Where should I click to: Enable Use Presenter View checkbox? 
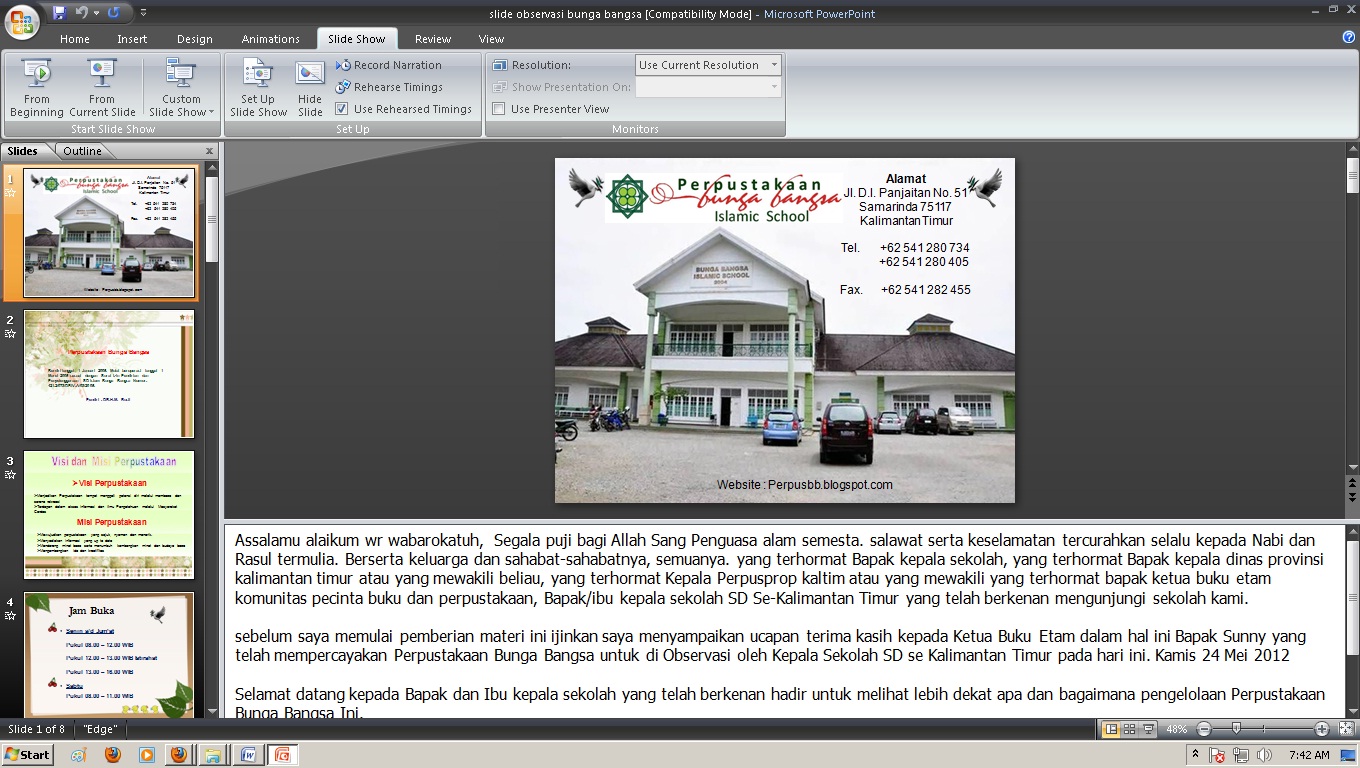point(499,109)
